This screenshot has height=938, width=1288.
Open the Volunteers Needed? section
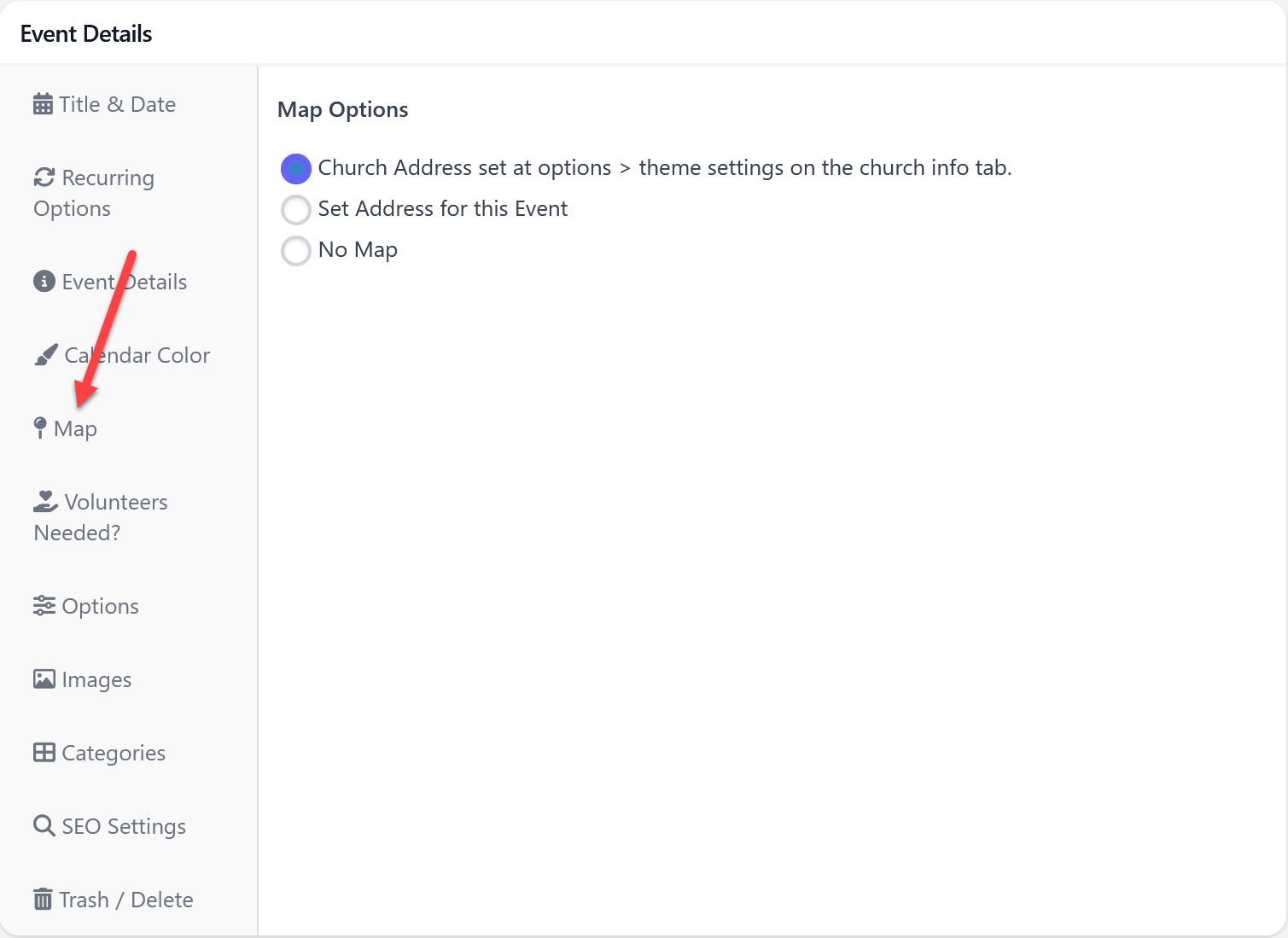pos(101,517)
